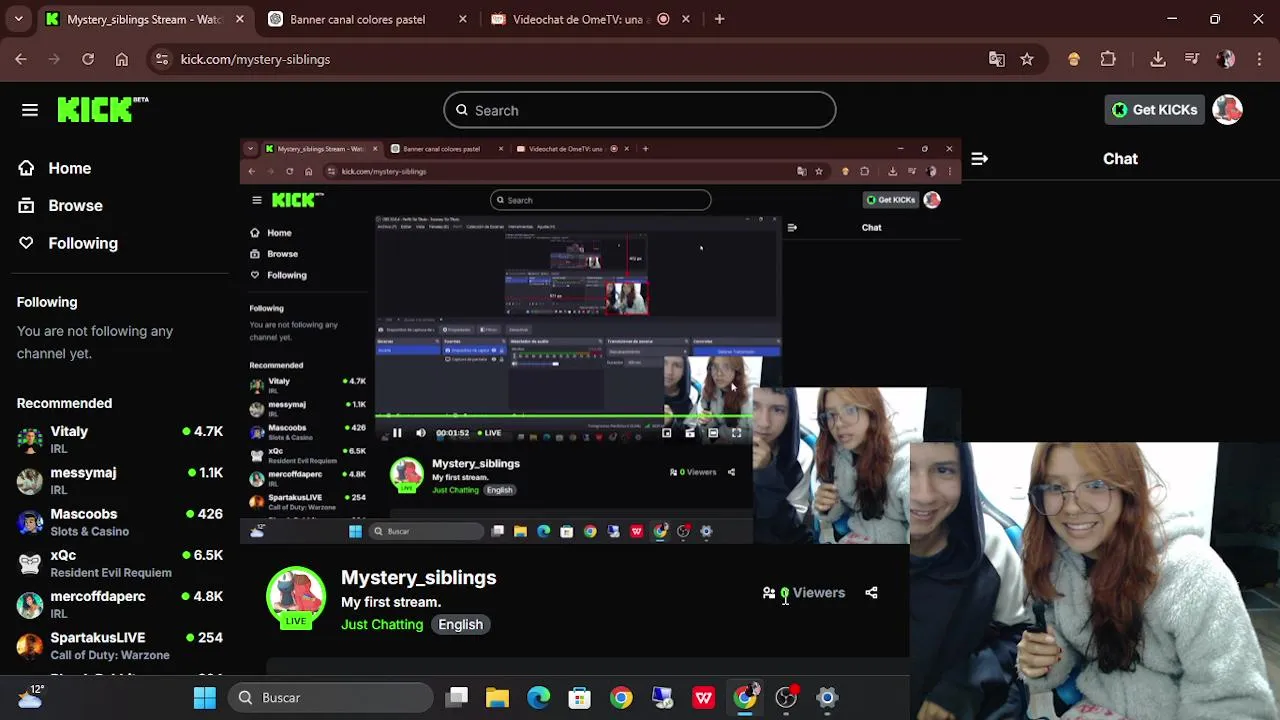This screenshot has width=1280, height=720.
Task: Open the browser tab search dropdown
Action: [18, 19]
